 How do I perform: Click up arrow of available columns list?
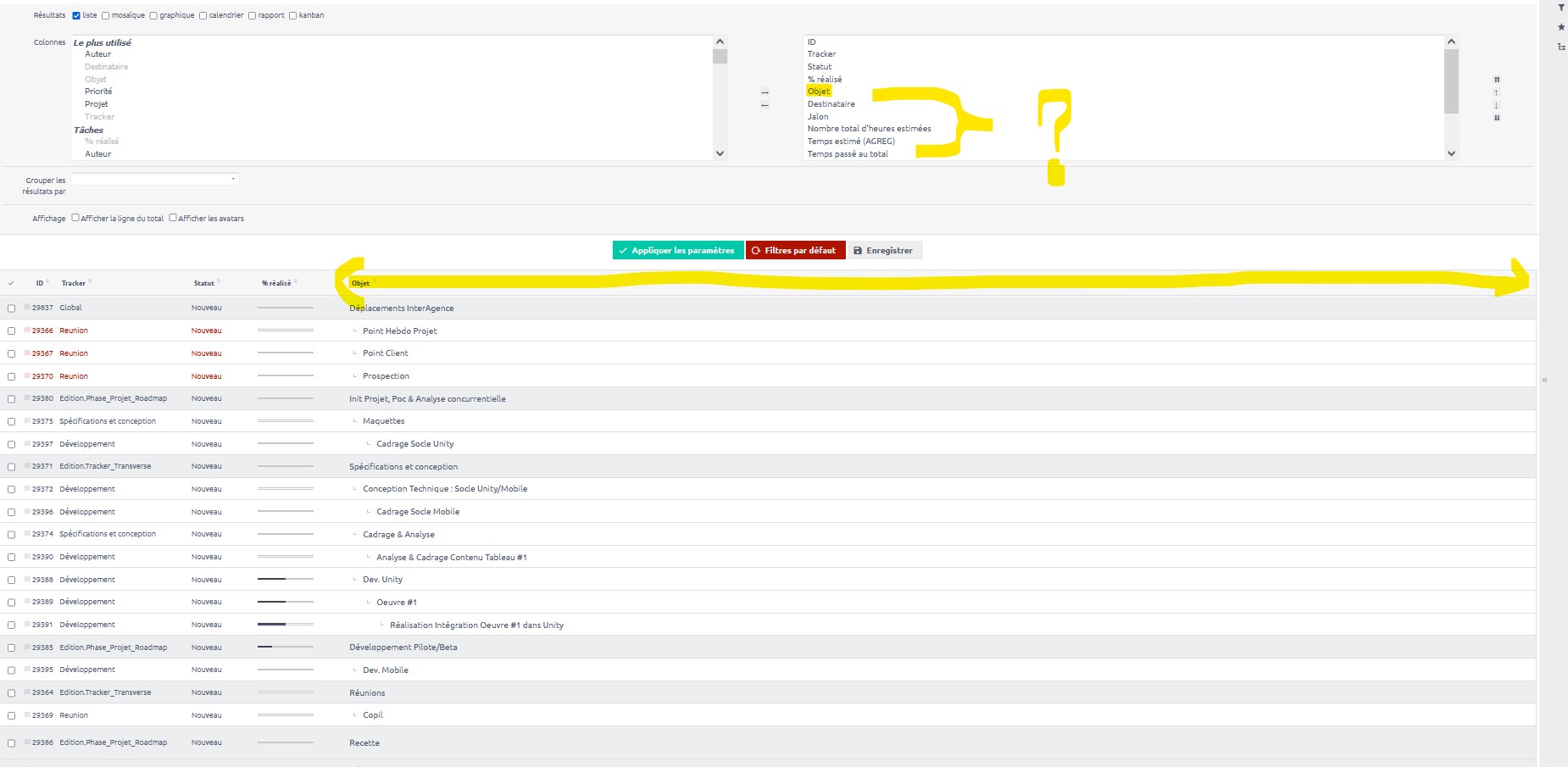[x=720, y=42]
